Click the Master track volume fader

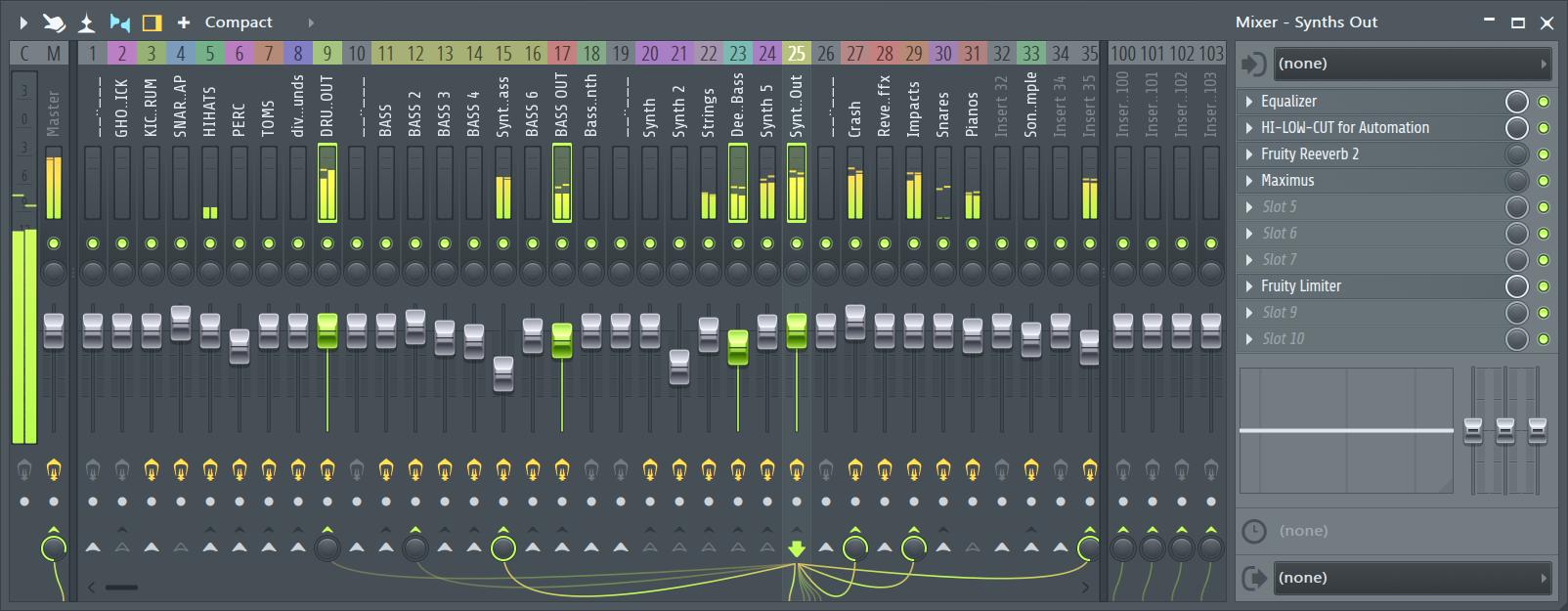pyautogui.click(x=54, y=330)
